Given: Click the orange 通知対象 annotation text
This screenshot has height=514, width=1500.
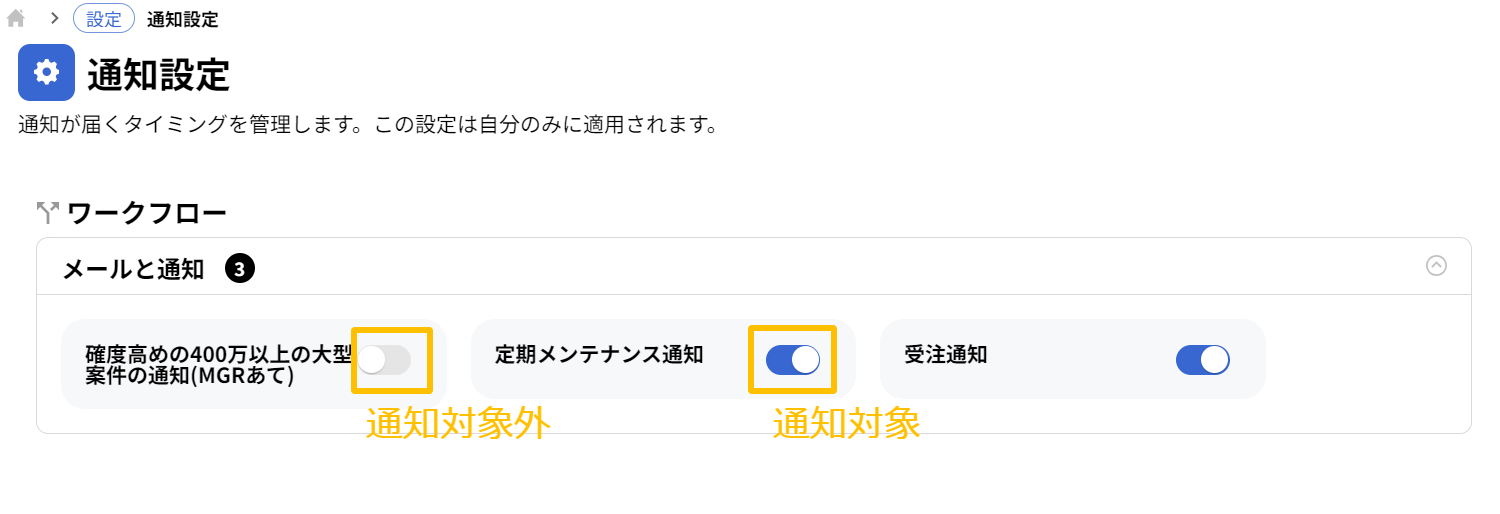Looking at the screenshot, I should (x=846, y=424).
